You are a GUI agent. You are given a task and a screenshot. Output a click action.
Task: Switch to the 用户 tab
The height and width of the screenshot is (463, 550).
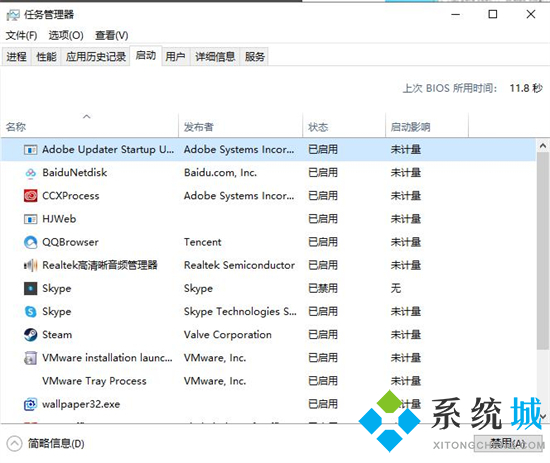(x=175, y=57)
